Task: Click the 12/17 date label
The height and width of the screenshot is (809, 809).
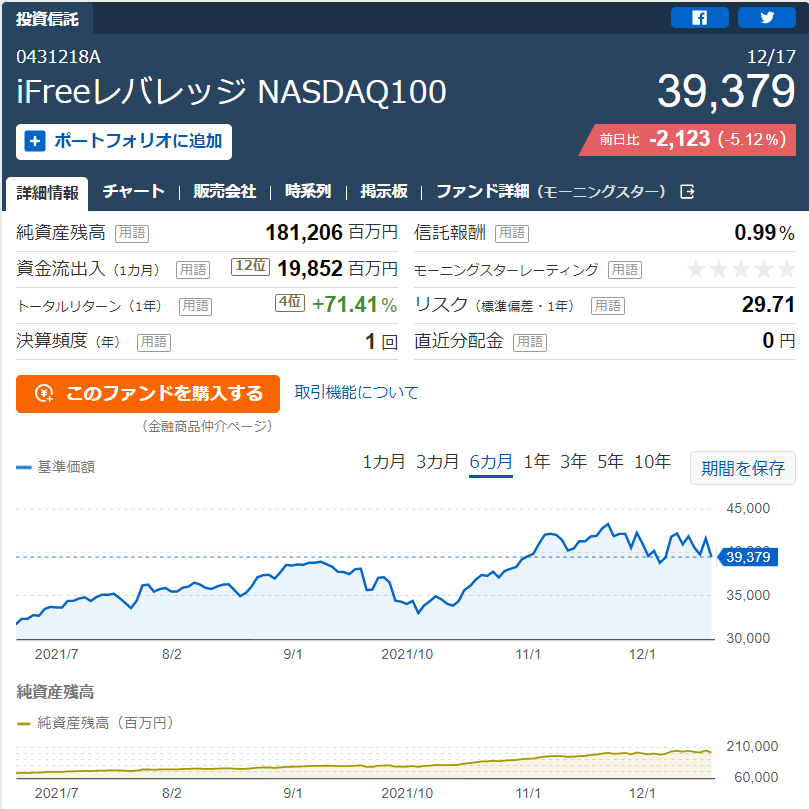Action: 771,57
